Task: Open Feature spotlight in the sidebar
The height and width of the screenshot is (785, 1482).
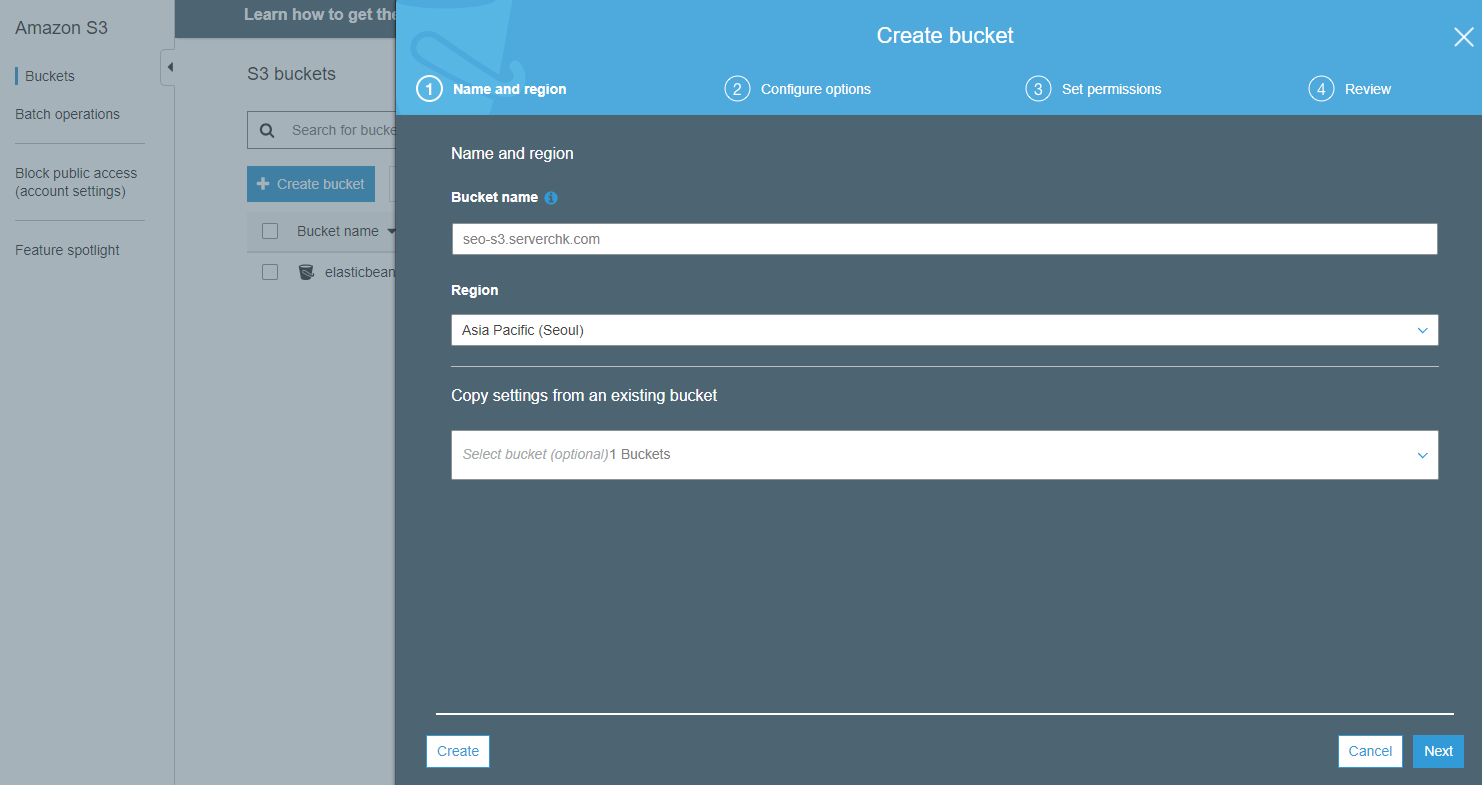Action: point(67,250)
